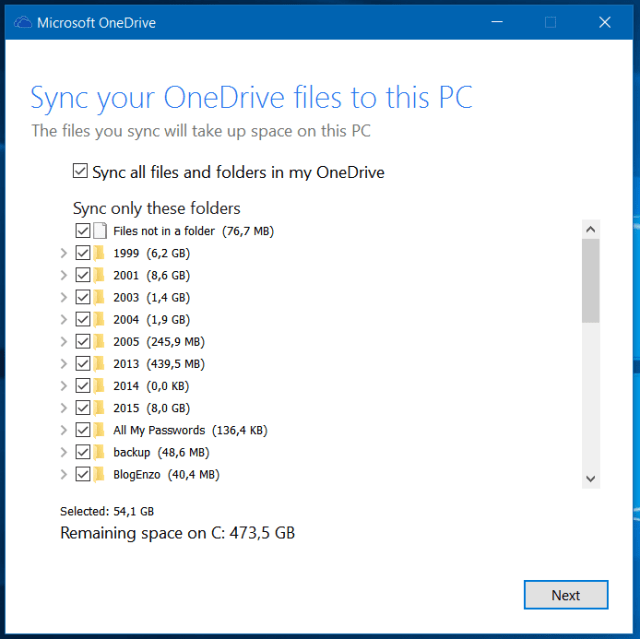
Task: Expand the 2014 folder tree
Action: click(x=64, y=386)
